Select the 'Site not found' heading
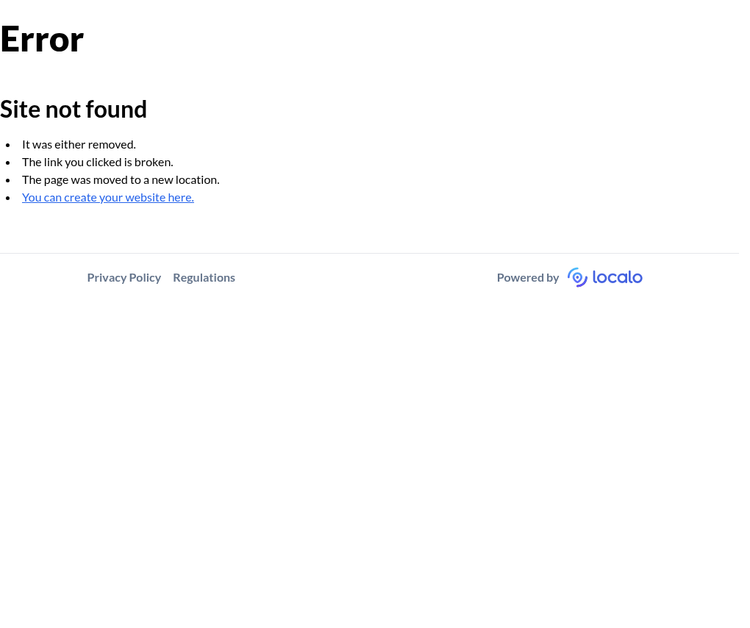Image resolution: width=750 pixels, height=628 pixels. [x=73, y=109]
